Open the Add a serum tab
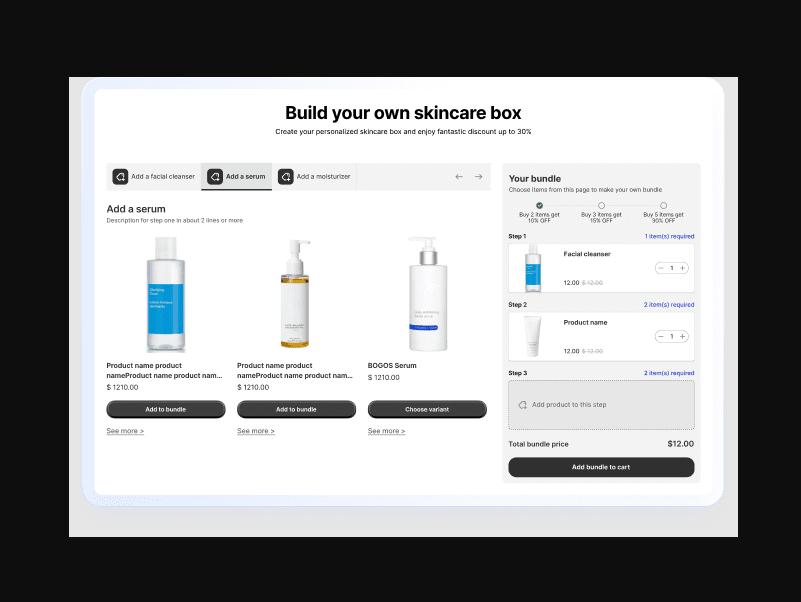Viewport: 801px width, 602px height. (x=237, y=176)
